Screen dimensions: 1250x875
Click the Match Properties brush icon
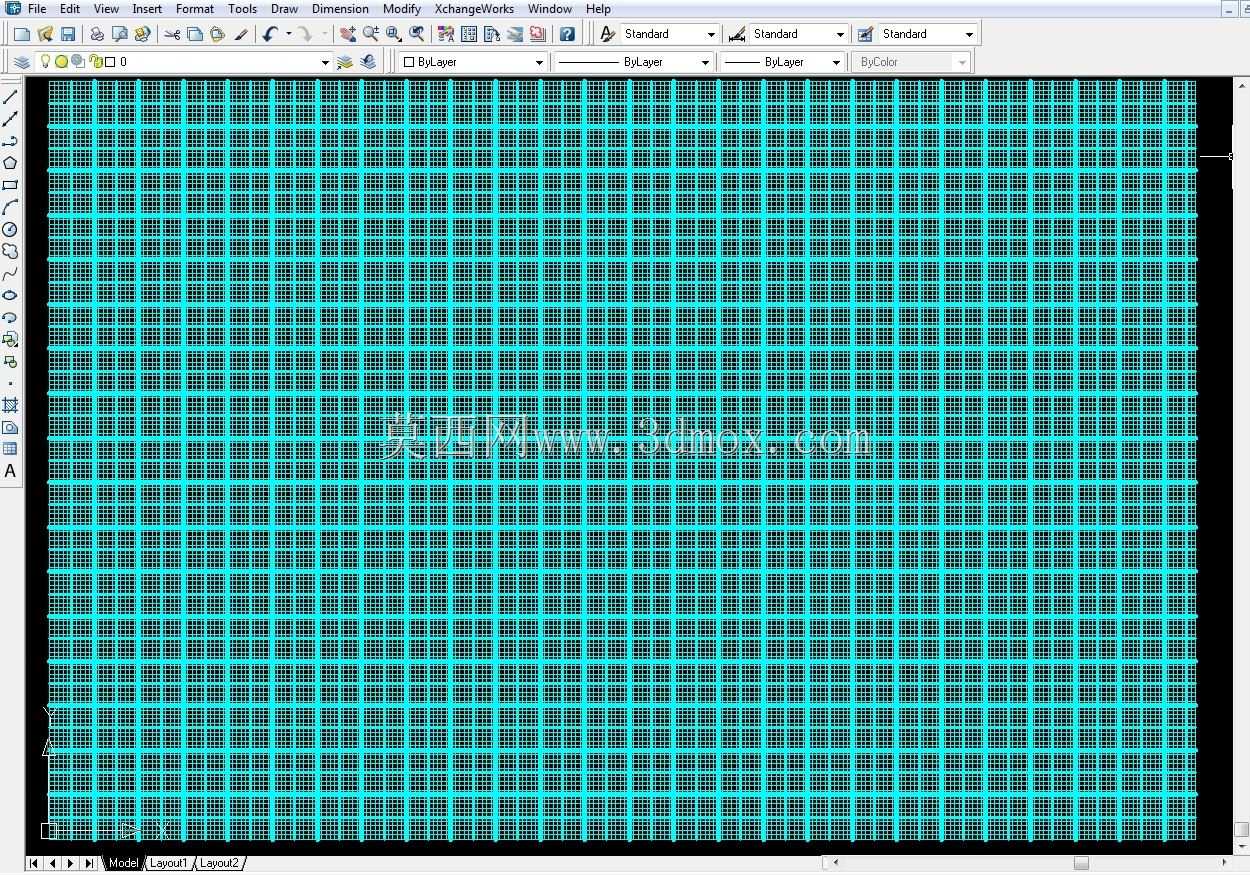240,34
